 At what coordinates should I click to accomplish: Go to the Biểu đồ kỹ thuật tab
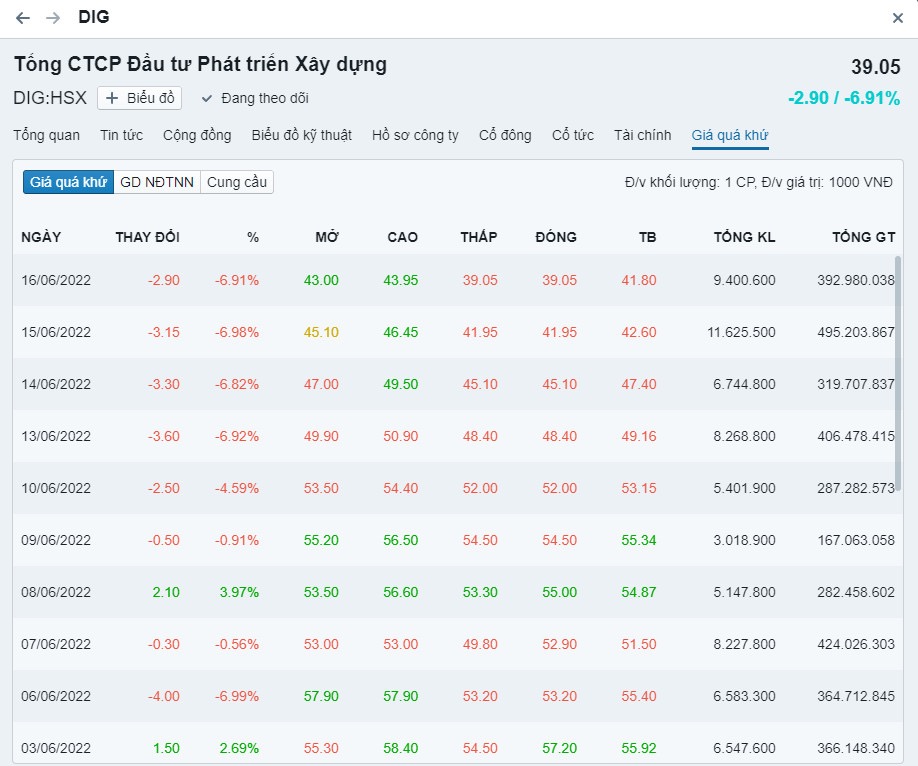[x=301, y=135]
